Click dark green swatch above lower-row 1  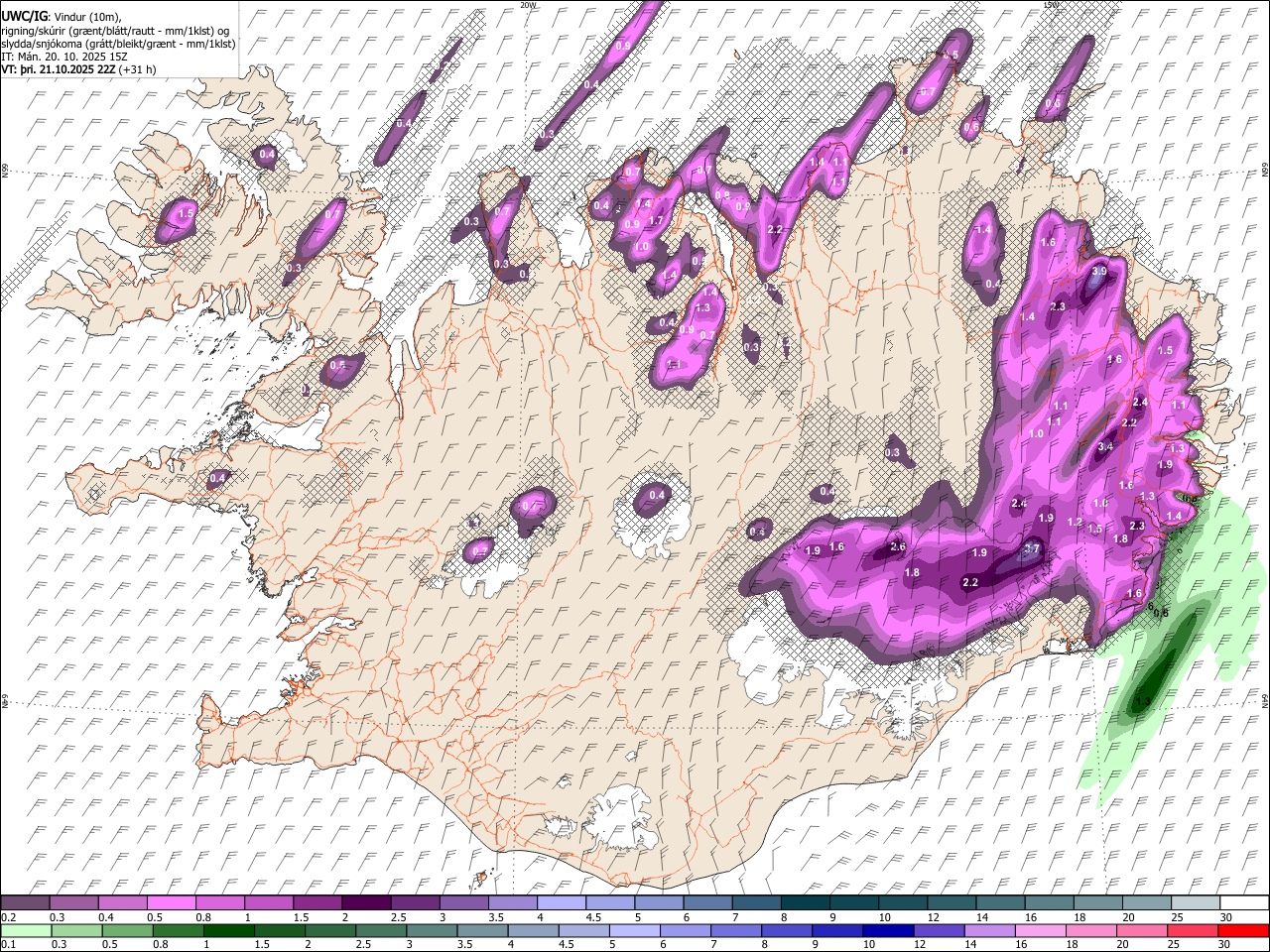pyautogui.click(x=228, y=930)
